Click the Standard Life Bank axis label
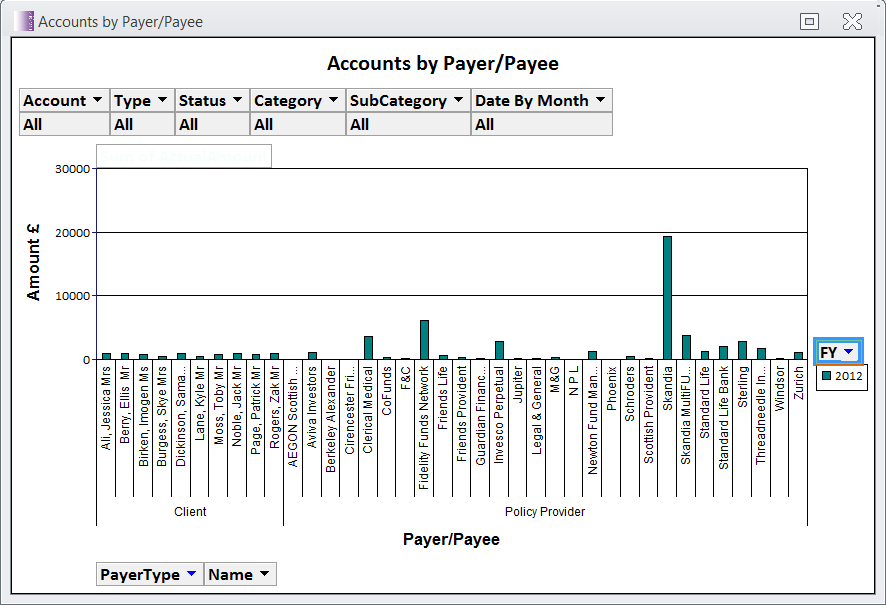 click(723, 418)
